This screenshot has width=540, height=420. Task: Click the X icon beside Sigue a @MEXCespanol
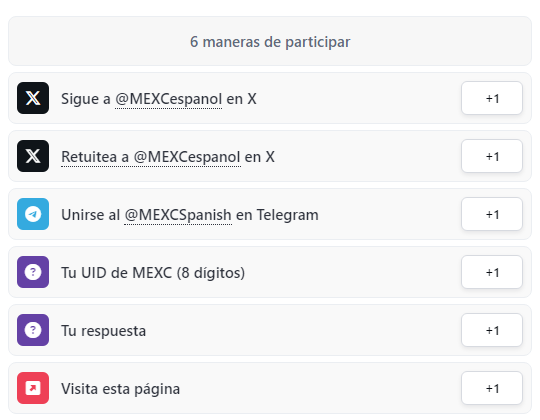point(33,98)
